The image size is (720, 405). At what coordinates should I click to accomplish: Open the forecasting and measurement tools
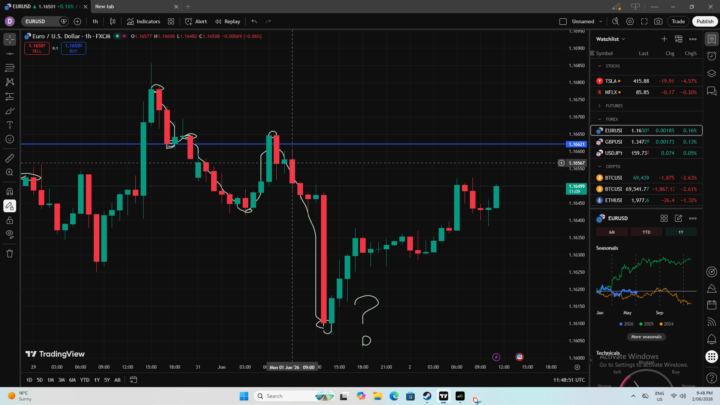(10, 96)
